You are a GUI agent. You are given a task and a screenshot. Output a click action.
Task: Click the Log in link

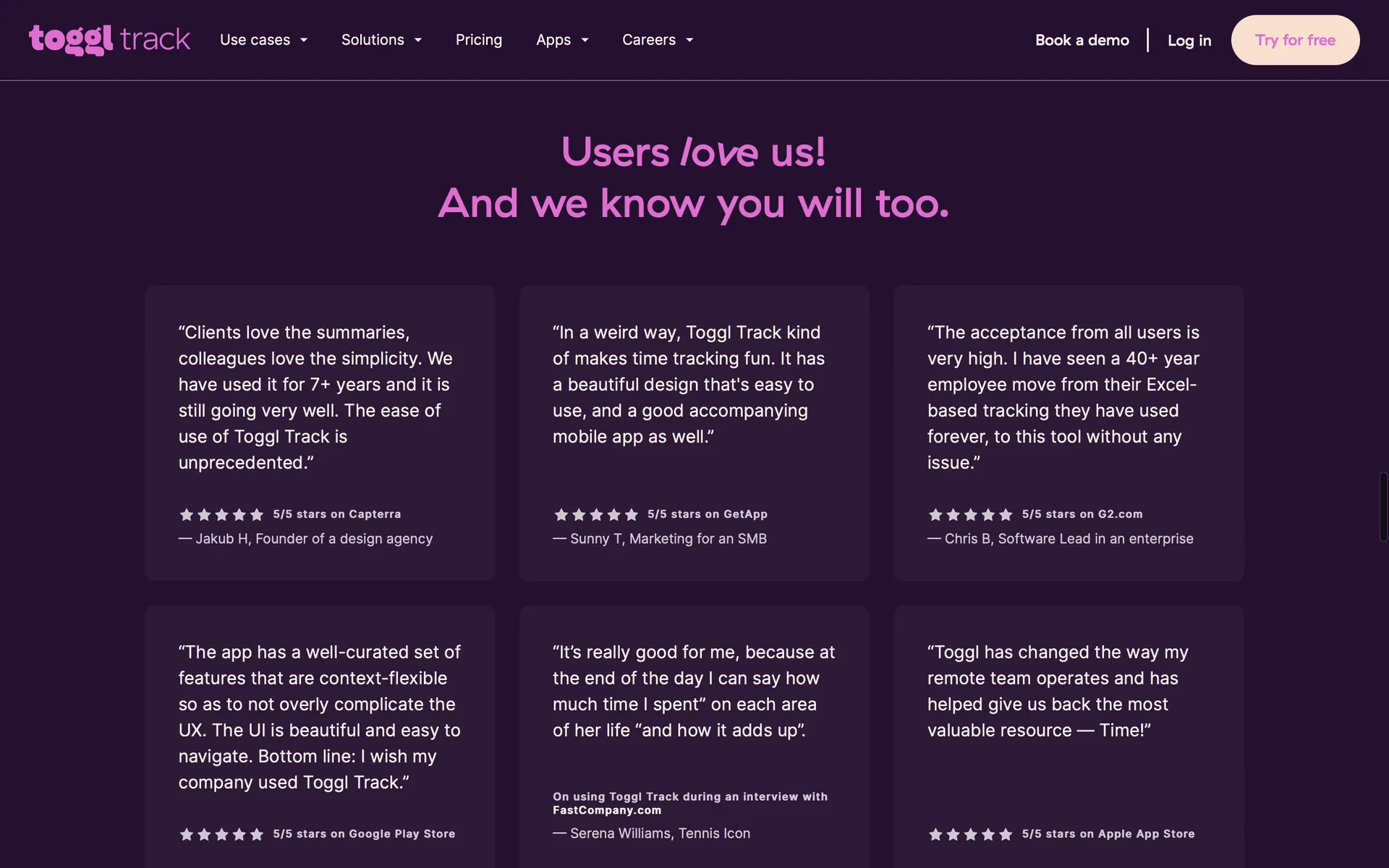click(1189, 41)
